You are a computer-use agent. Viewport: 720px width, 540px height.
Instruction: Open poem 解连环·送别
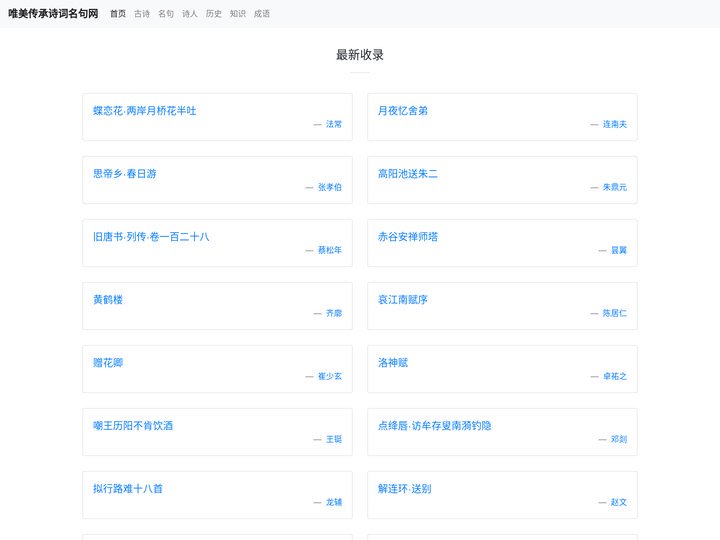[x=405, y=488]
